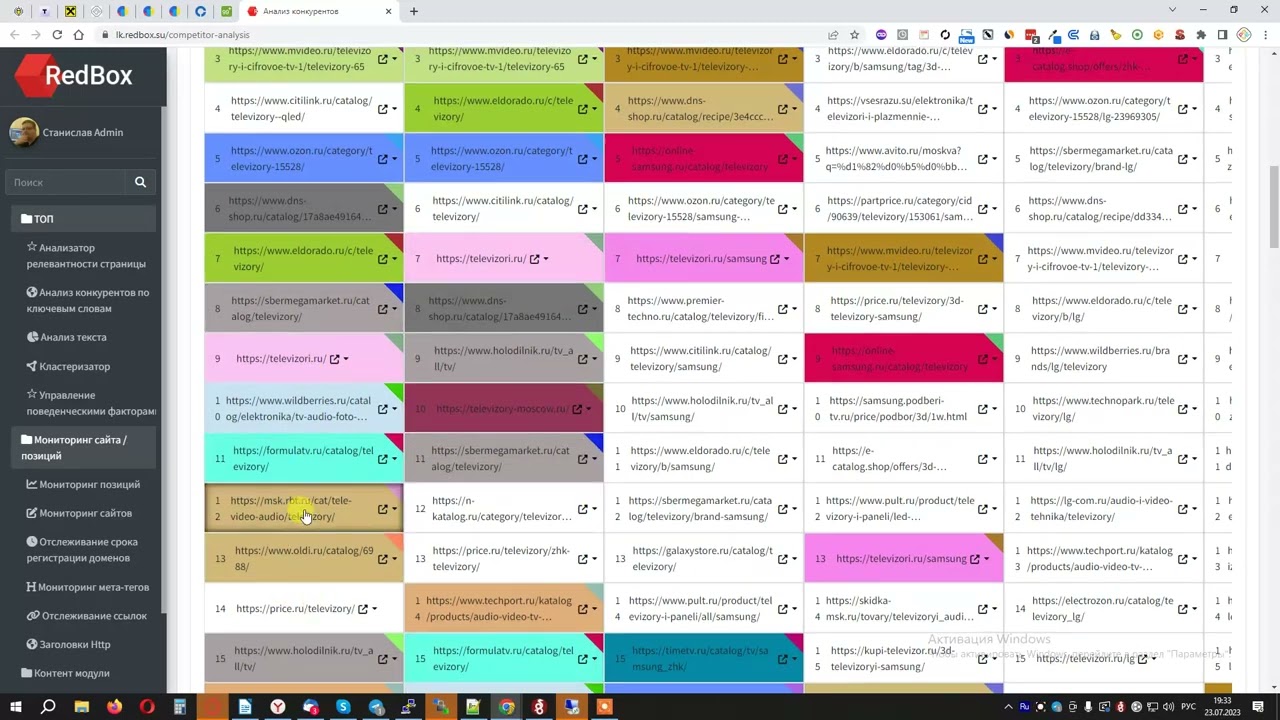Open external link icon for wildberries brands/lg cell

(1183, 359)
